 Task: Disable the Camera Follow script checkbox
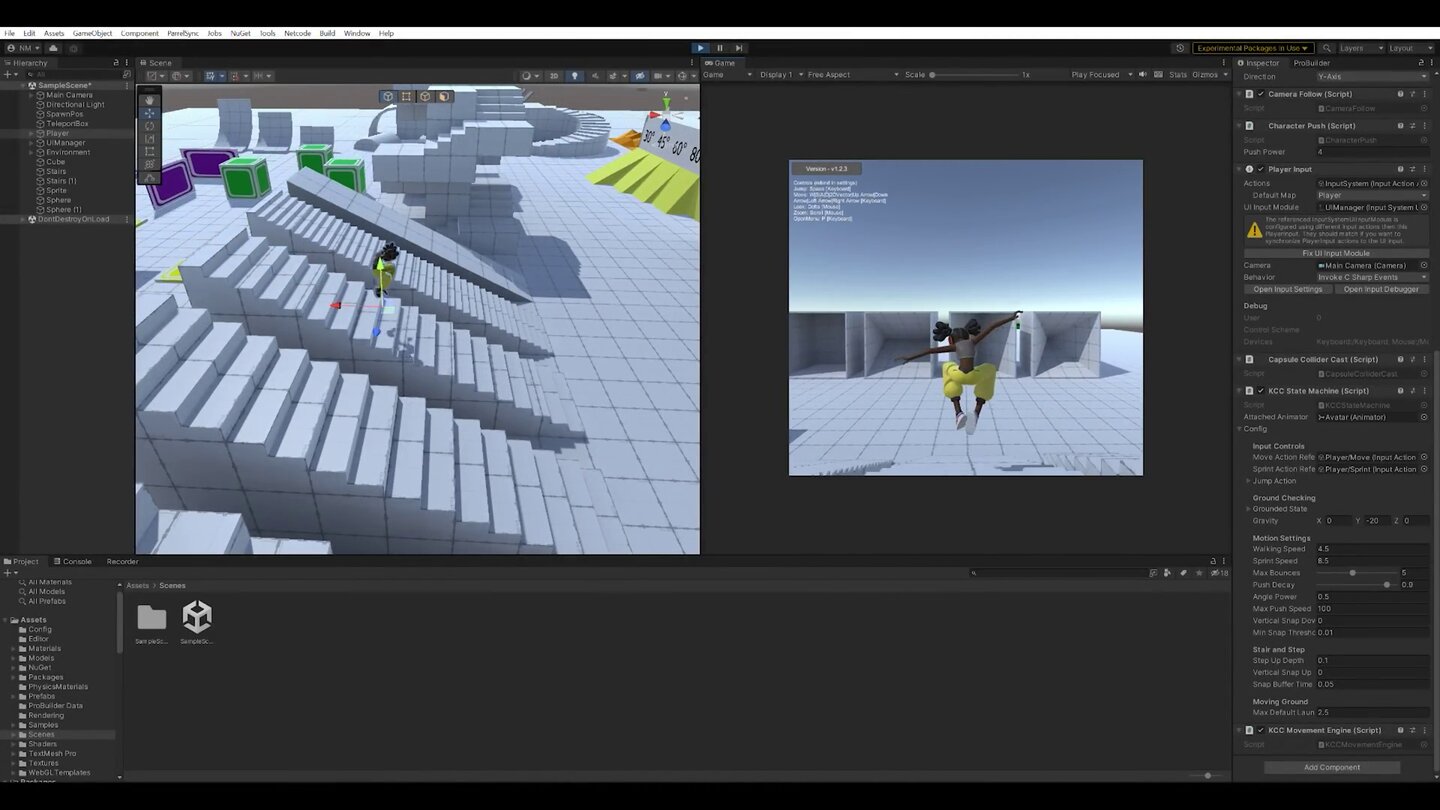click(x=1260, y=94)
